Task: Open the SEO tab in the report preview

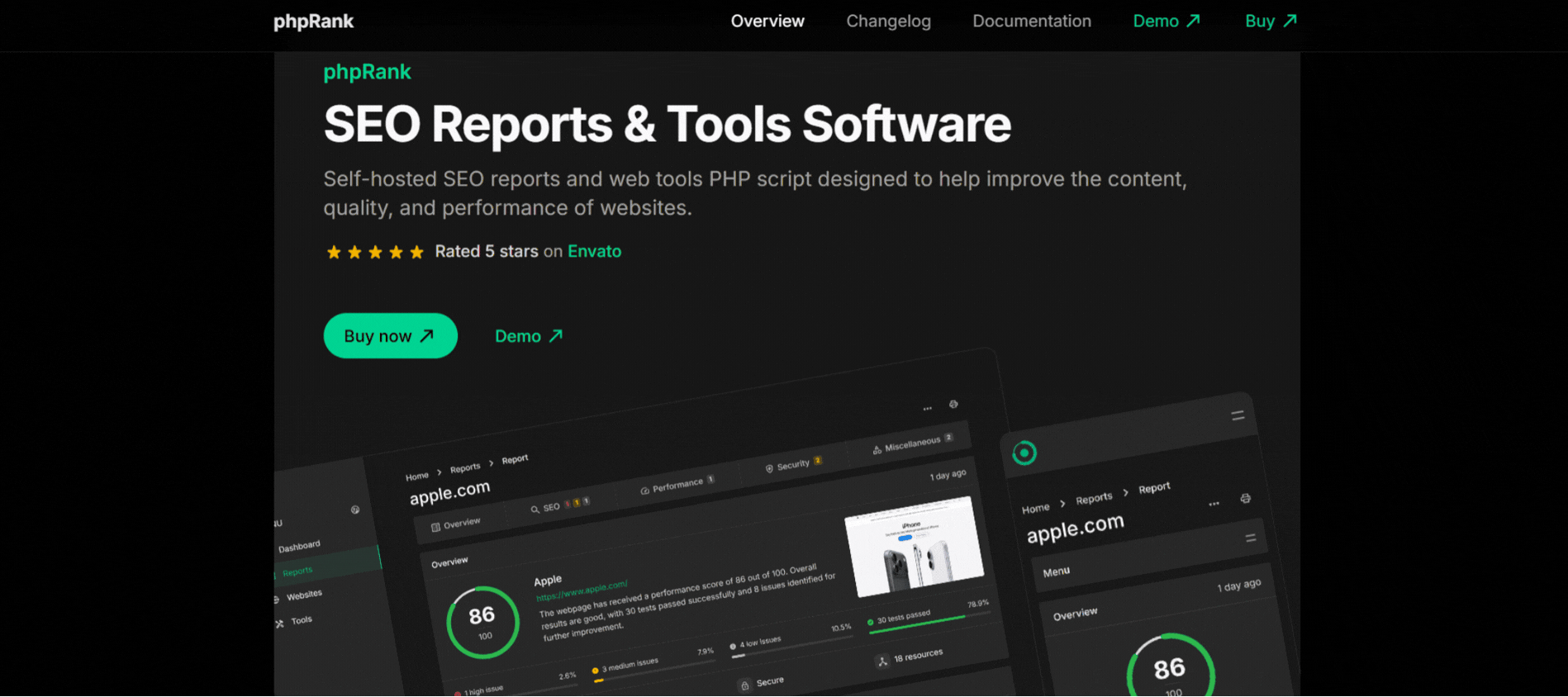Action: coord(559,505)
